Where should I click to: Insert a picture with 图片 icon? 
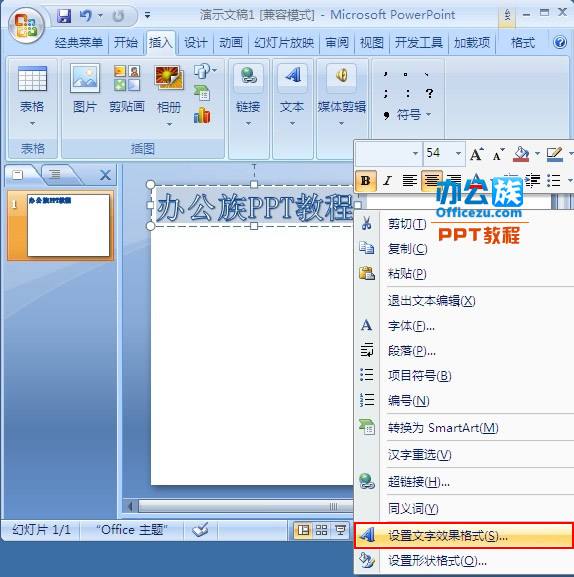[85, 78]
